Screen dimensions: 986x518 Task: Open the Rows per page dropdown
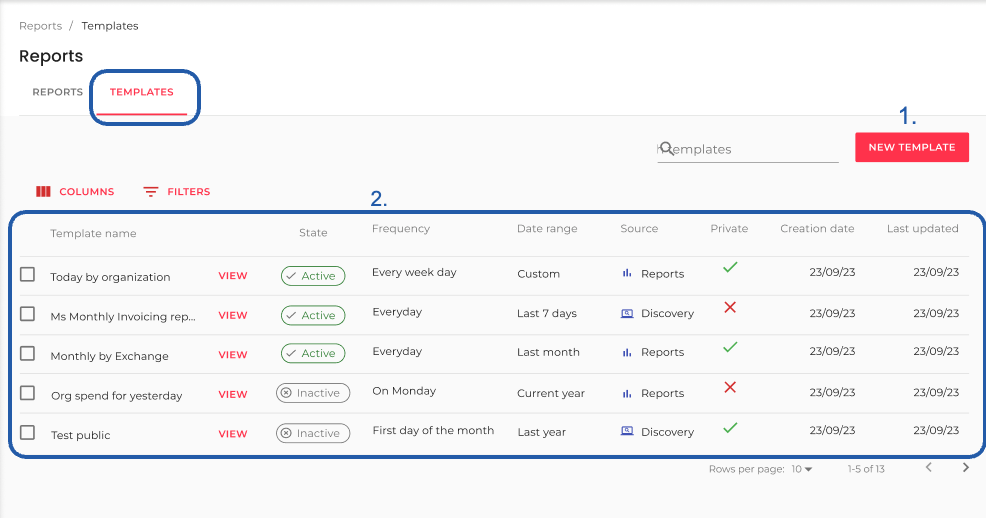pyautogui.click(x=802, y=469)
